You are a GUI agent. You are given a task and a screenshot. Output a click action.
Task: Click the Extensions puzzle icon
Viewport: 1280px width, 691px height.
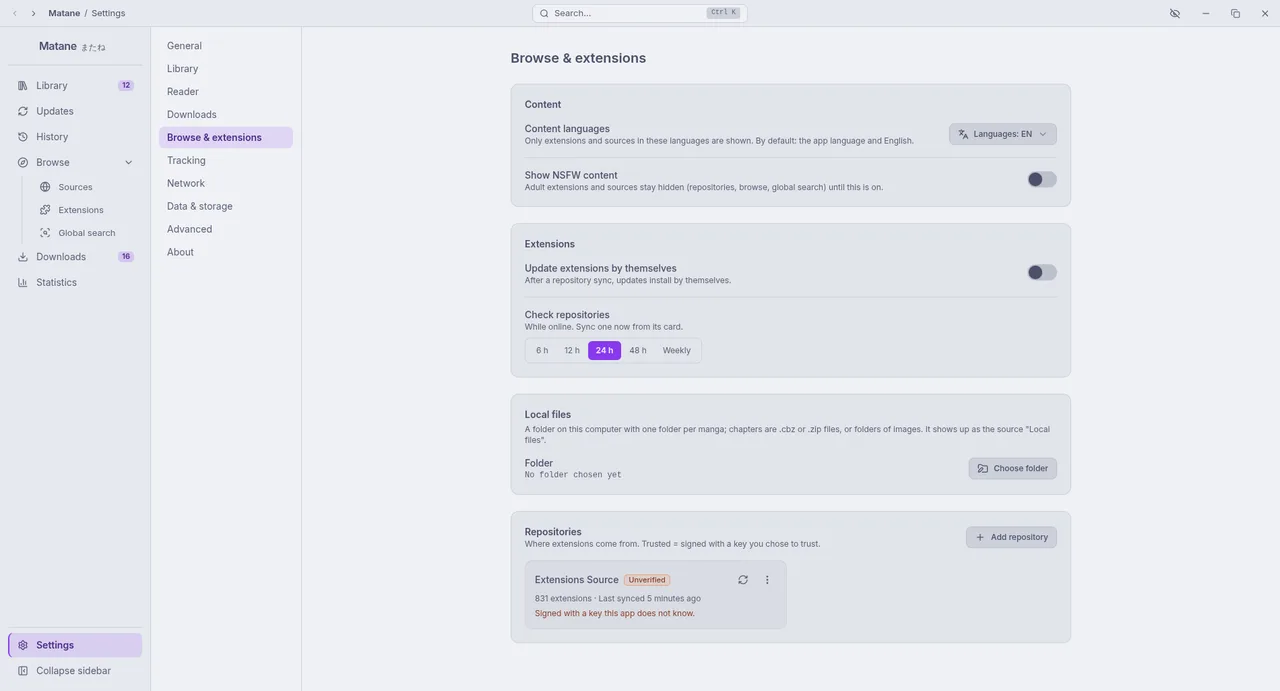coord(45,210)
